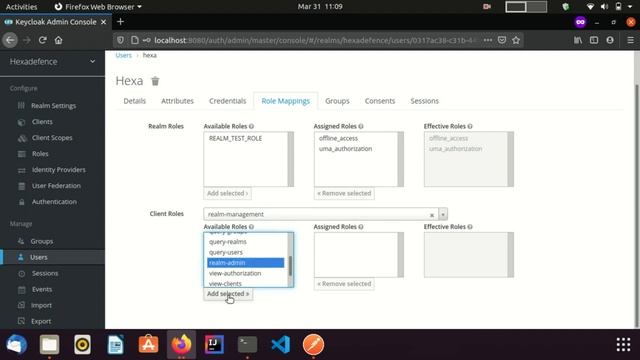Open Firefox home page
Screen dimensions: 640x360
tap(59, 40)
